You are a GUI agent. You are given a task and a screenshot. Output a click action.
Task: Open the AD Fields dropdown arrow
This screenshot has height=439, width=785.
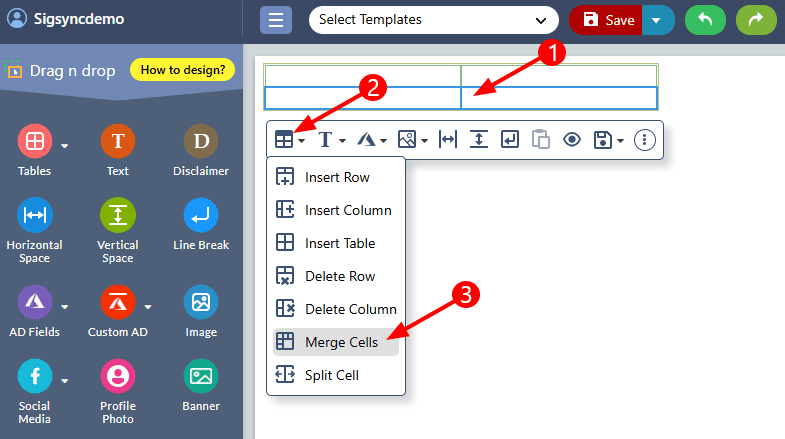point(65,306)
